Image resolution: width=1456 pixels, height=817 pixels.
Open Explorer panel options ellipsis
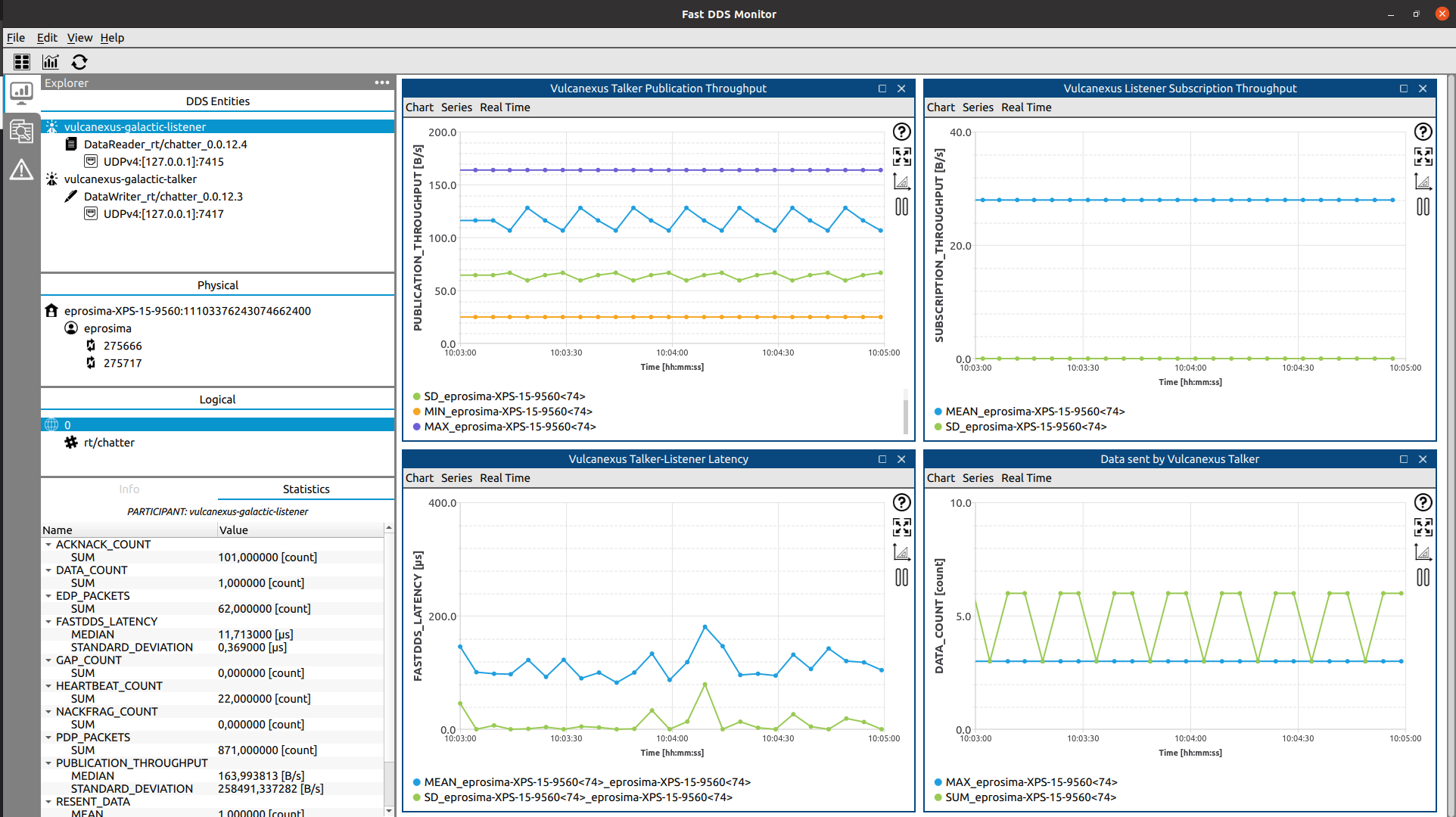coord(382,82)
